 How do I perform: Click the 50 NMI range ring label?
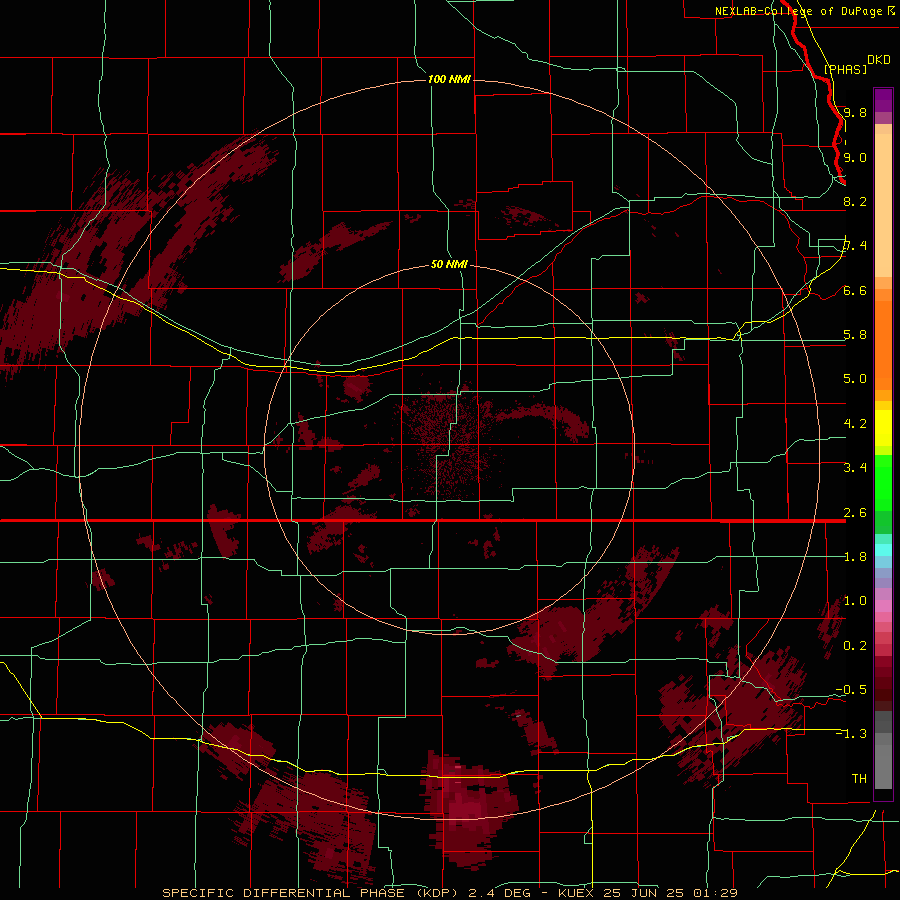449,264
